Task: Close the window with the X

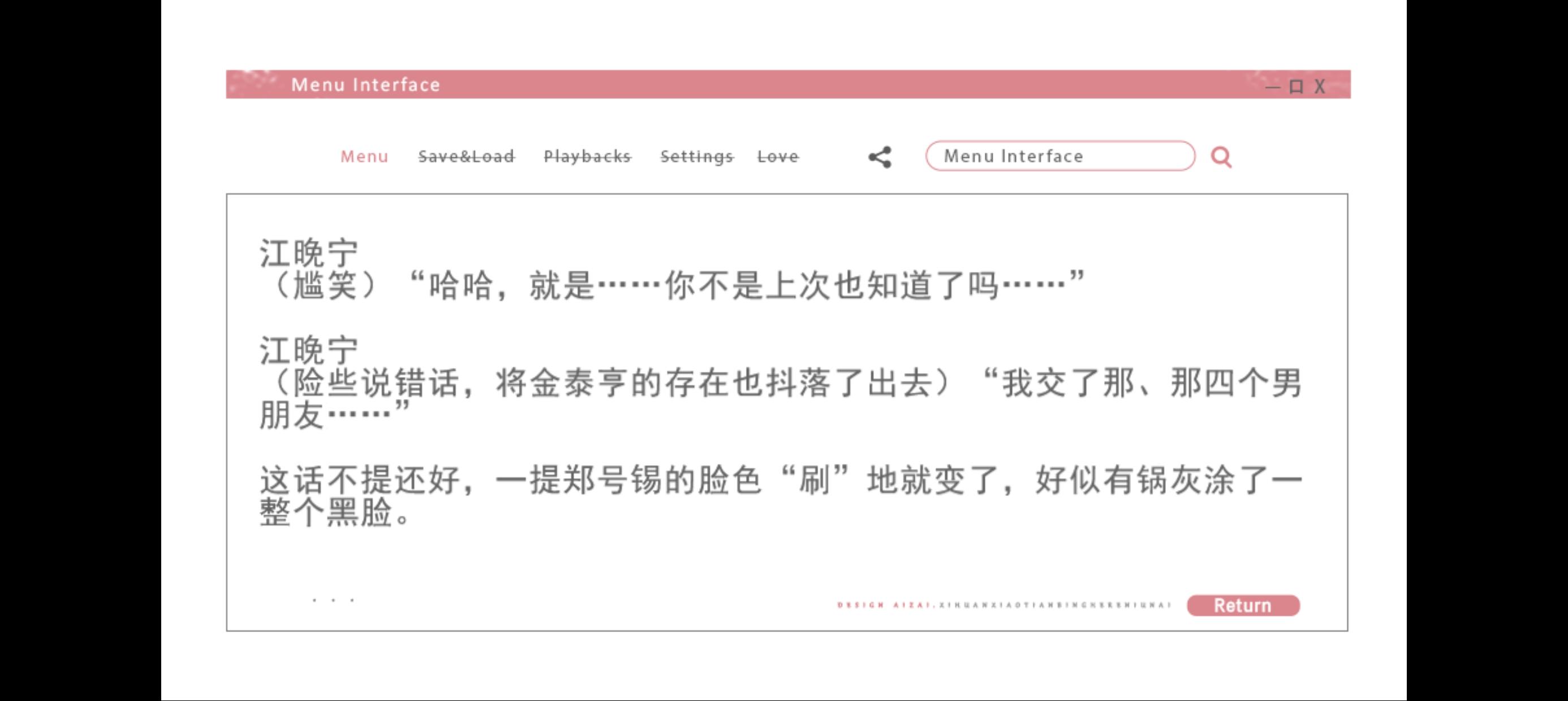Action: (x=1319, y=87)
